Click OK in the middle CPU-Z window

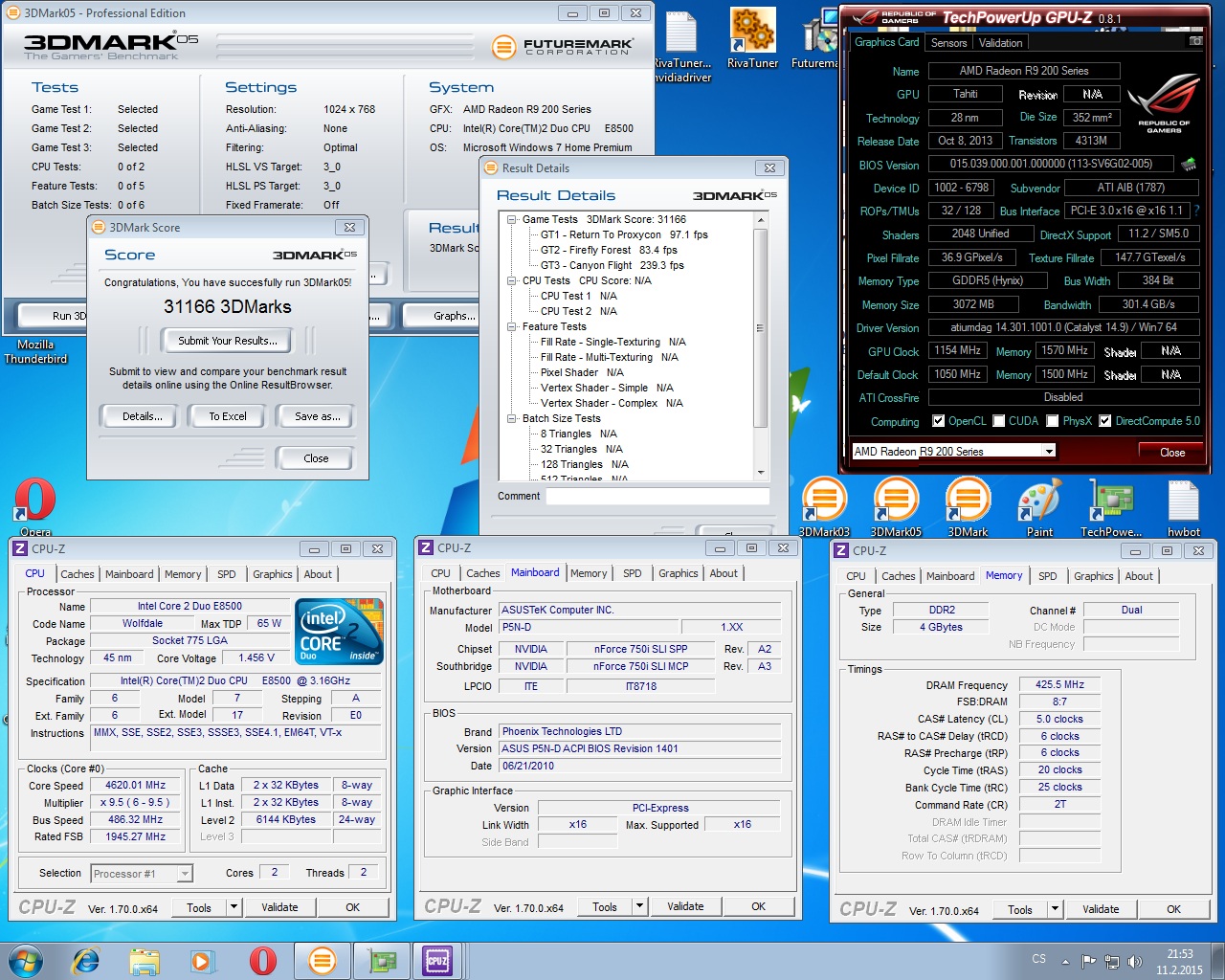(x=758, y=906)
